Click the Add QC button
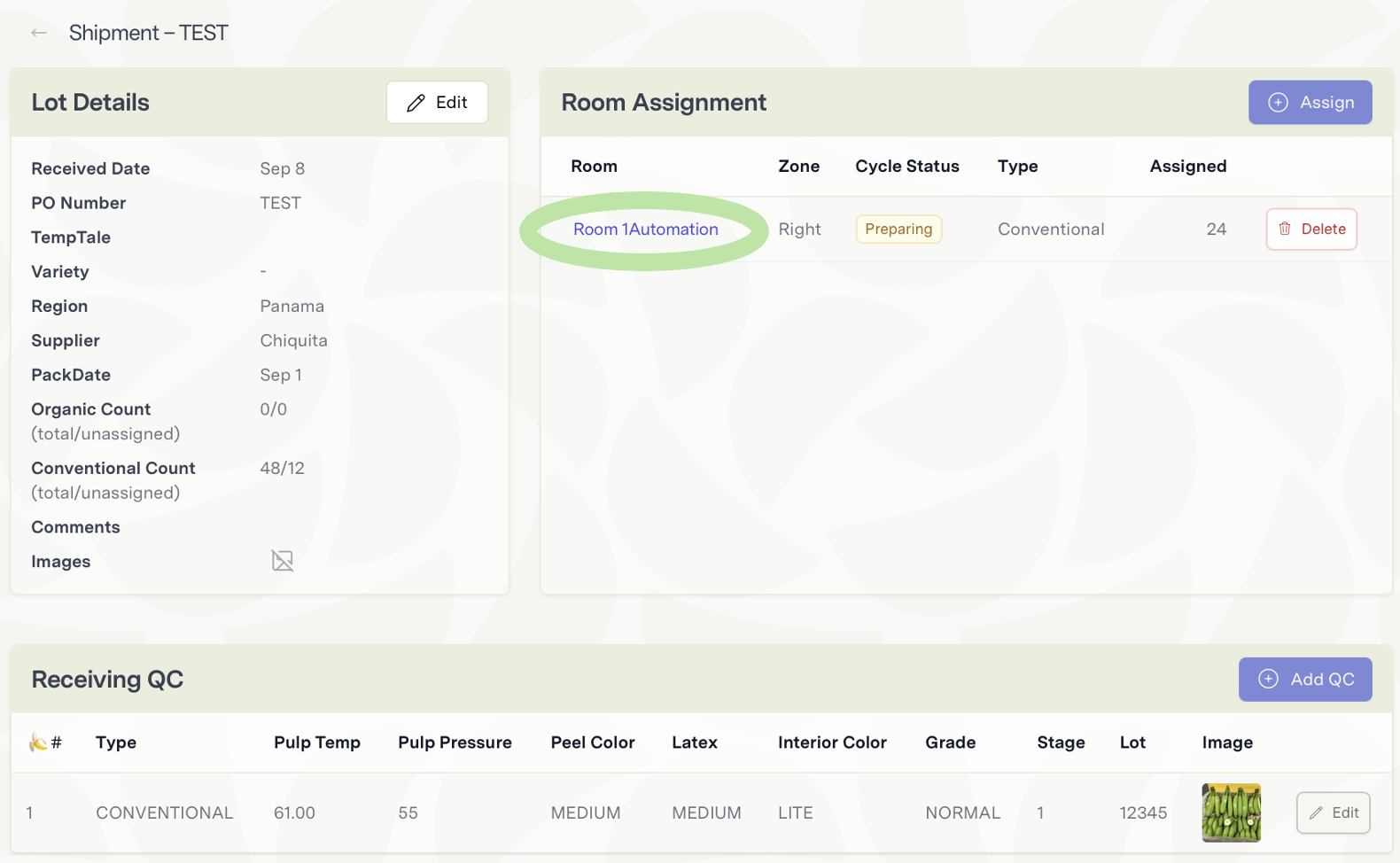The height and width of the screenshot is (863, 1400). pyautogui.click(x=1304, y=680)
